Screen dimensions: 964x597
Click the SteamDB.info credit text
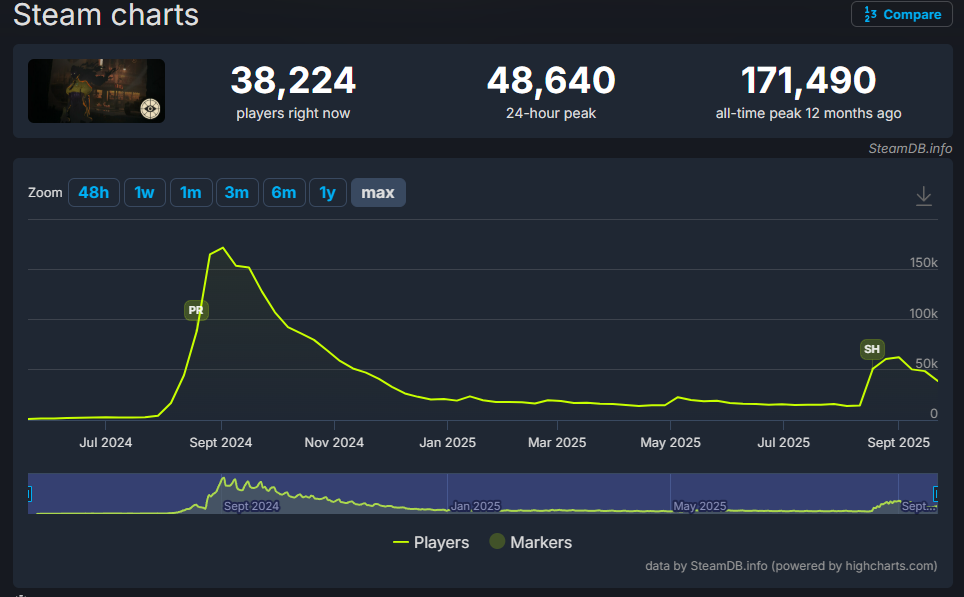tap(910, 148)
